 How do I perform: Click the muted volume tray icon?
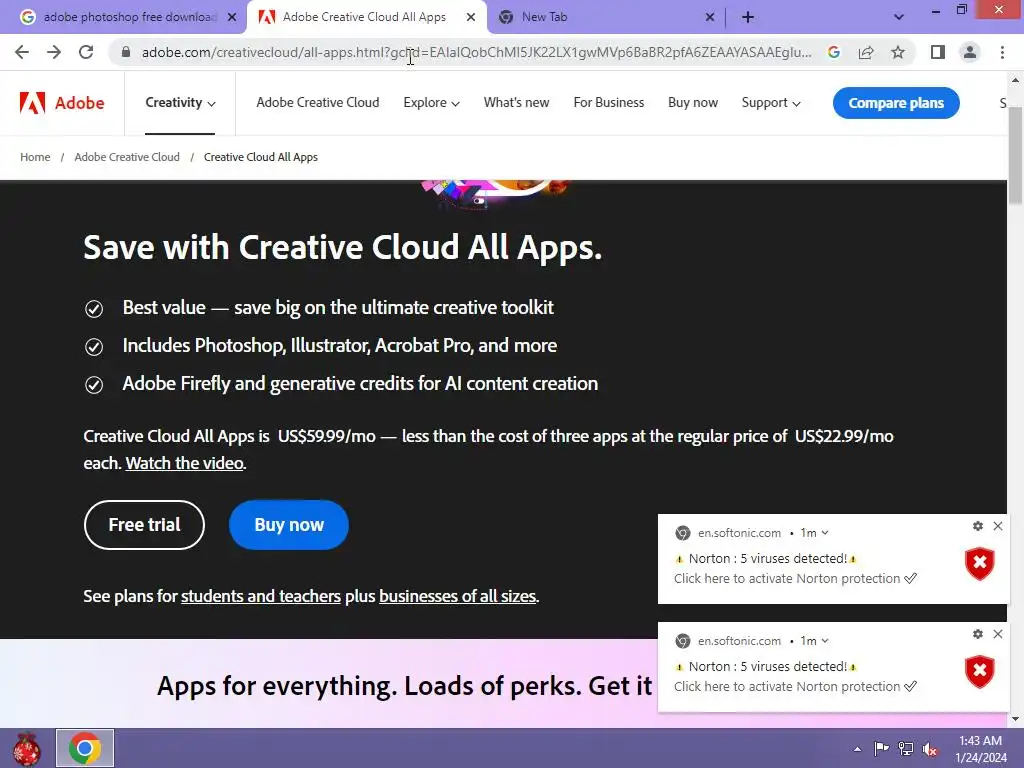pyautogui.click(x=930, y=748)
